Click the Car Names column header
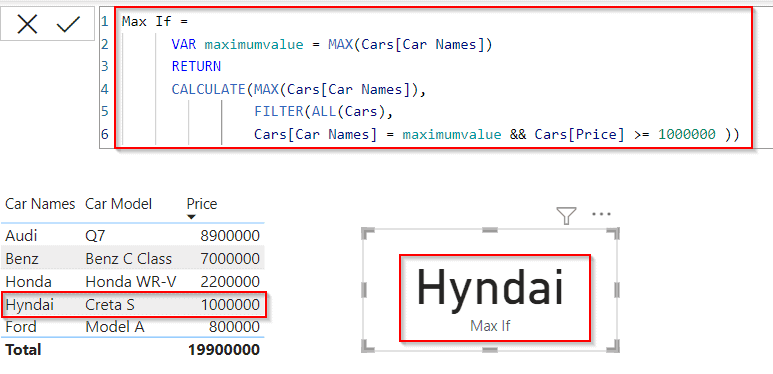The image size is (773, 374). [40, 204]
